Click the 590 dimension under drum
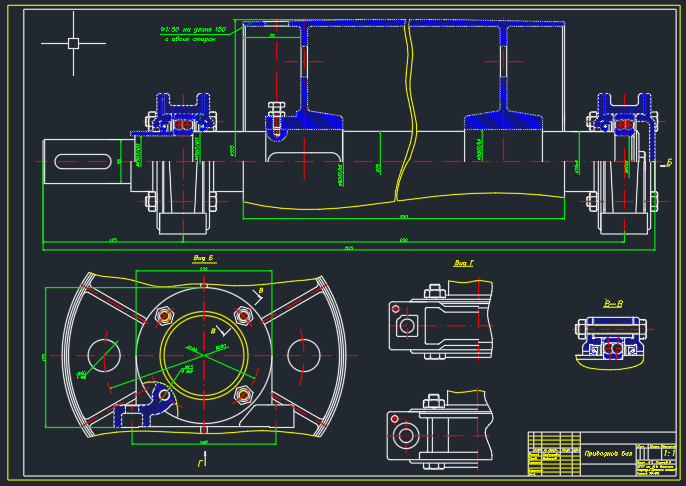This screenshot has width=686, height=486. (x=404, y=217)
